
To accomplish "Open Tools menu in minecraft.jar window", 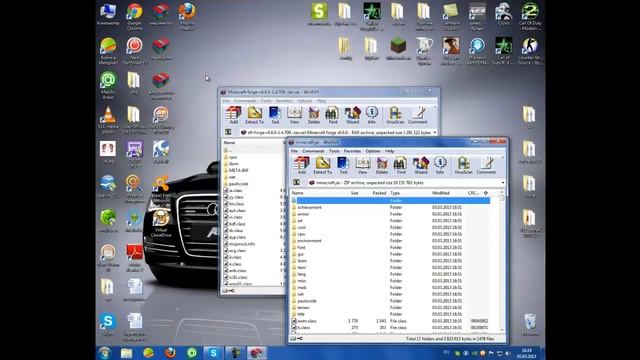I will coord(334,151).
